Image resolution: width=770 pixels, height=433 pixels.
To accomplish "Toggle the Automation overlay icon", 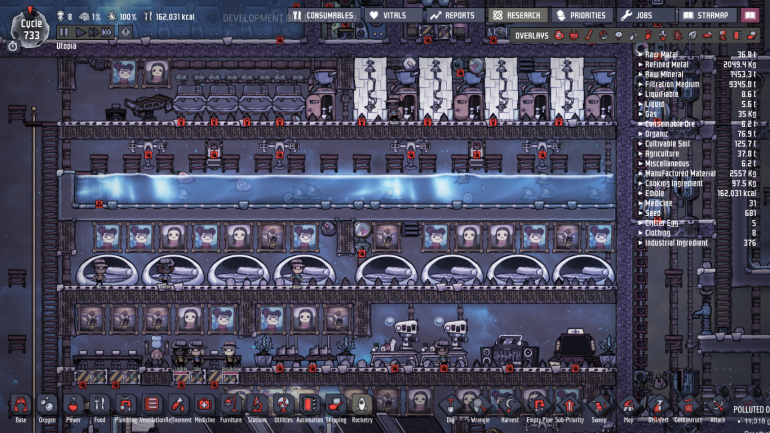I will 737,35.
